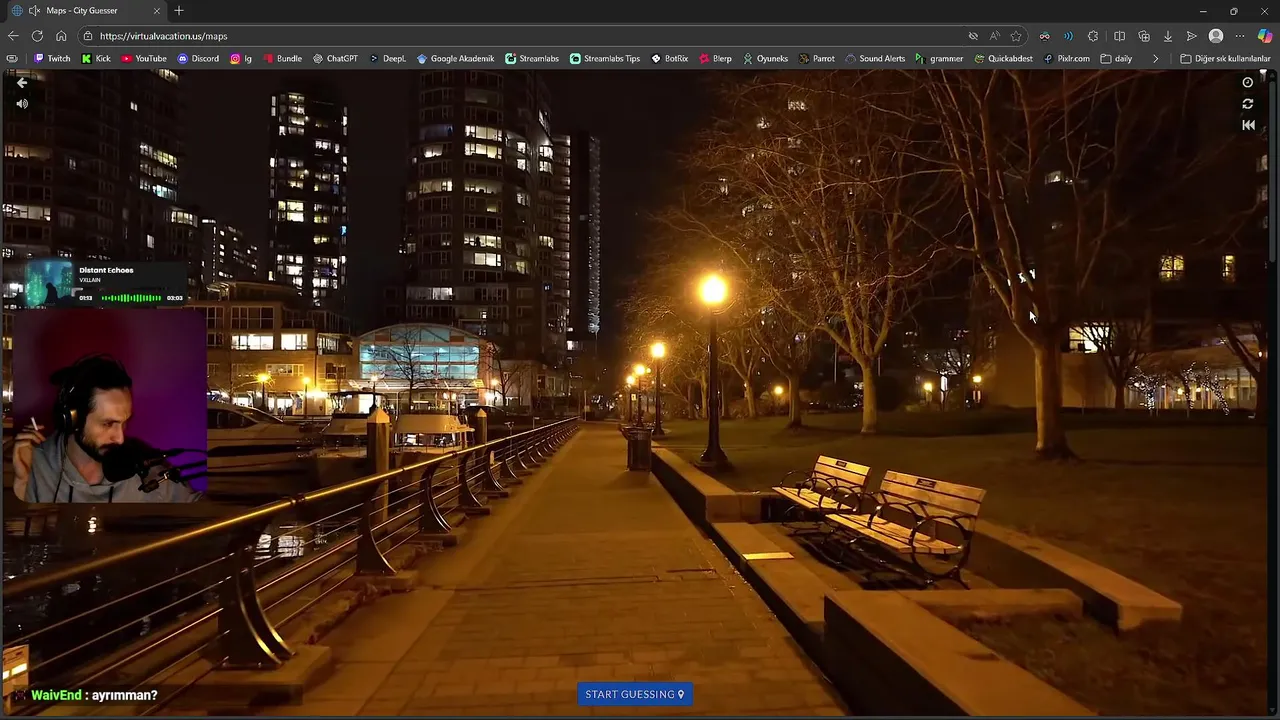Open the Bundle bookmark
The width and height of the screenshot is (1280, 720).
pos(282,59)
